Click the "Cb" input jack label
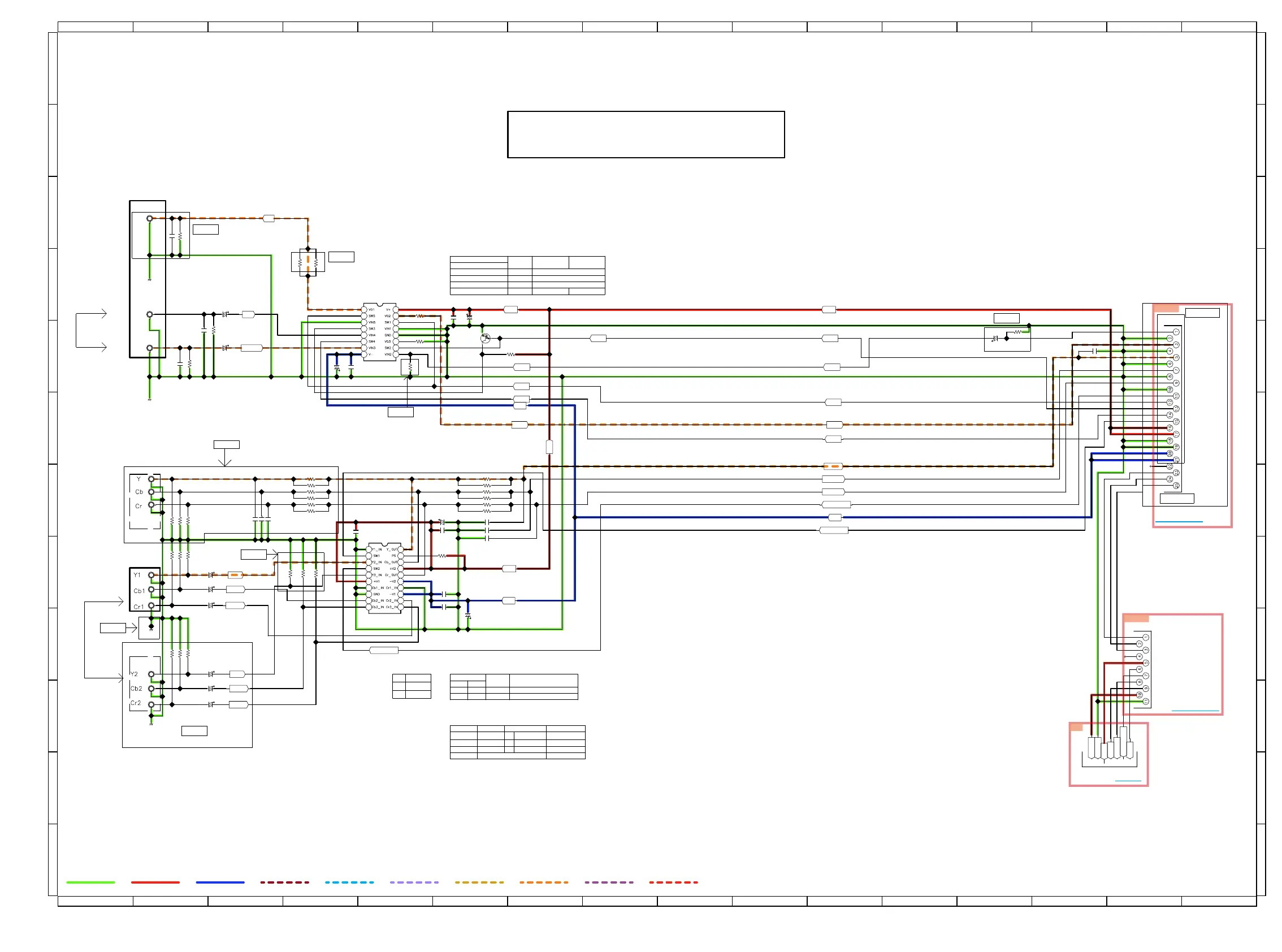This screenshot has width=1282, height=952. [139, 492]
